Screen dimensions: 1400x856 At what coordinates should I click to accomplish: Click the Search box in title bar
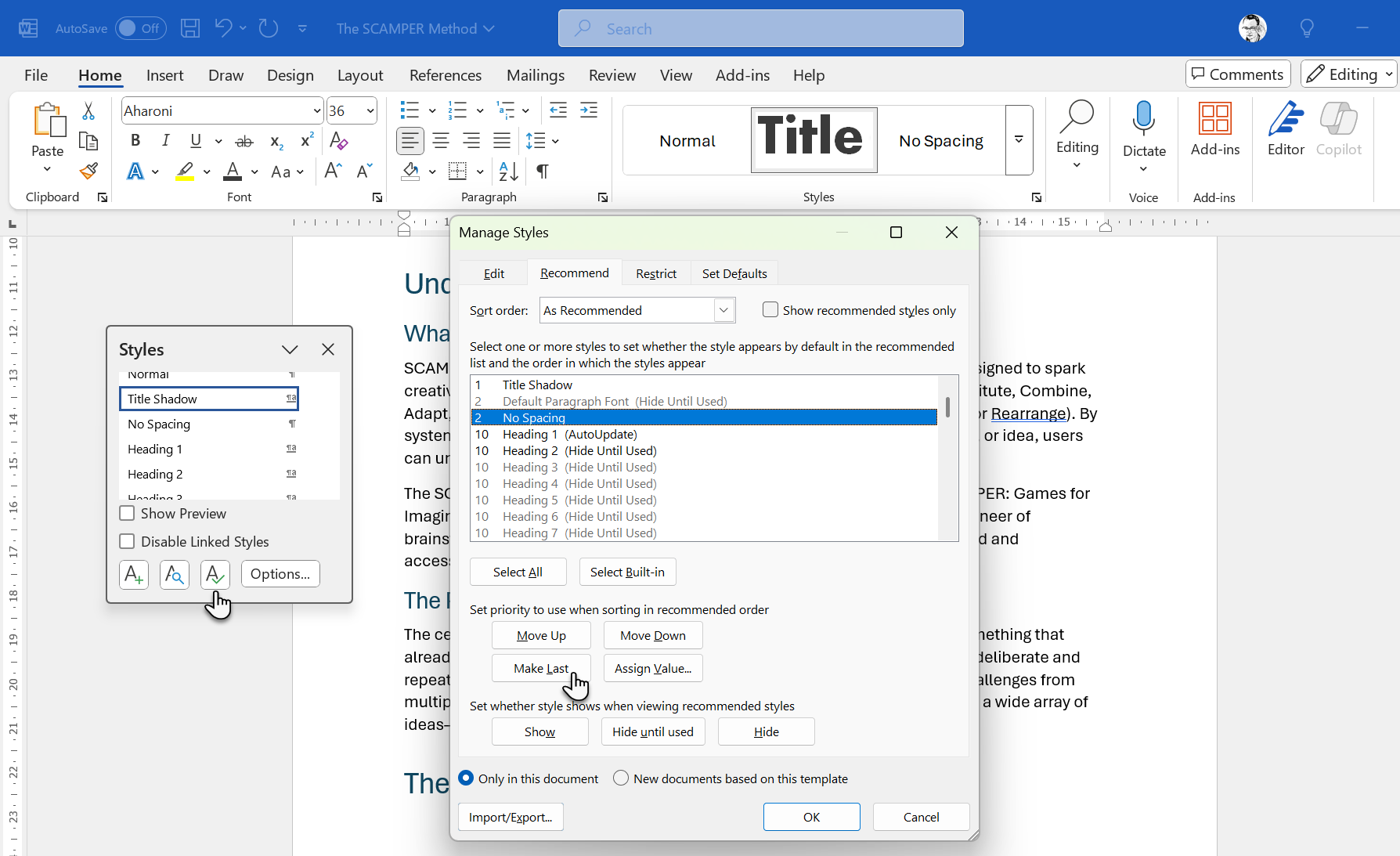click(760, 28)
